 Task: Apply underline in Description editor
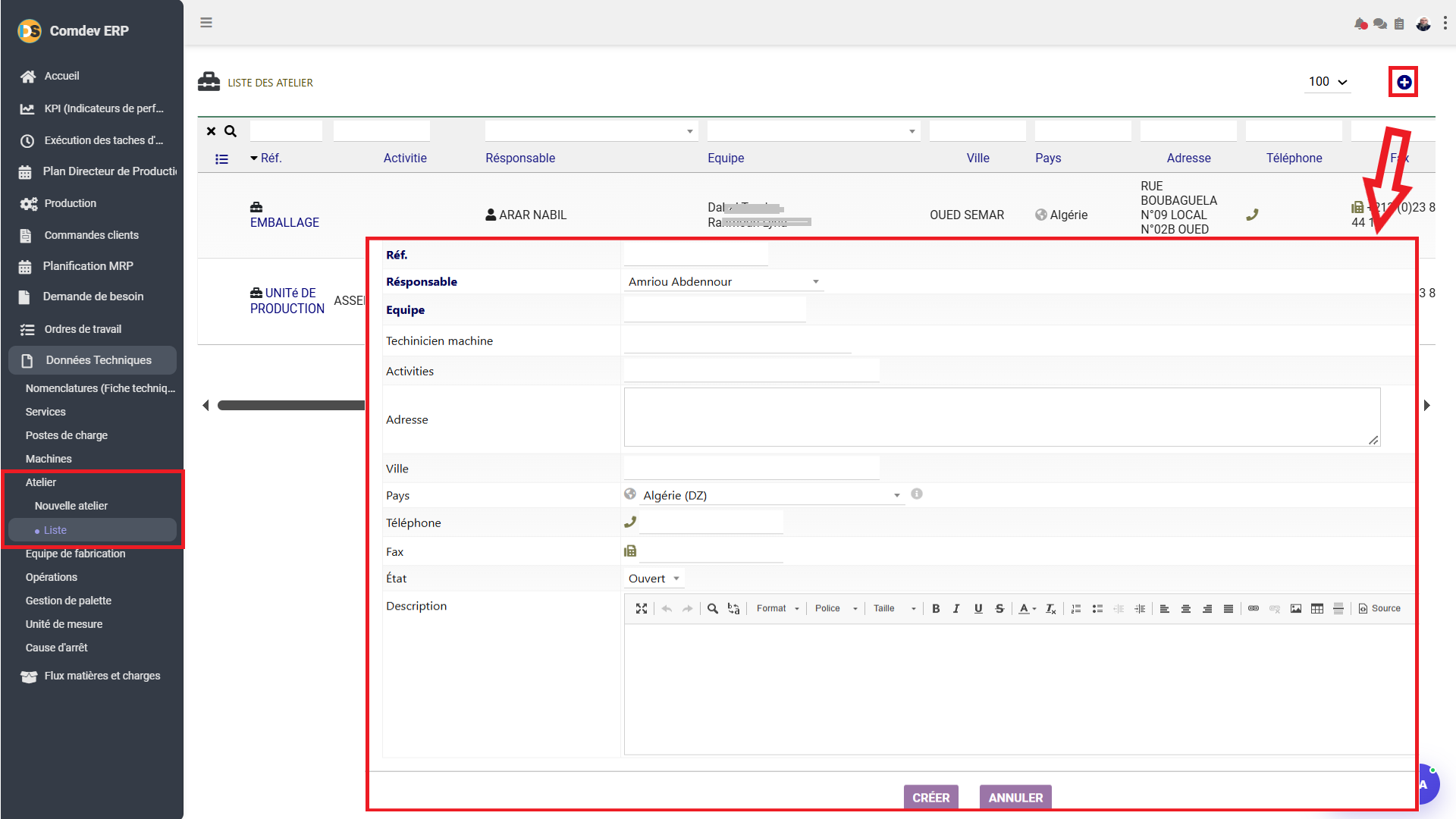(x=978, y=608)
